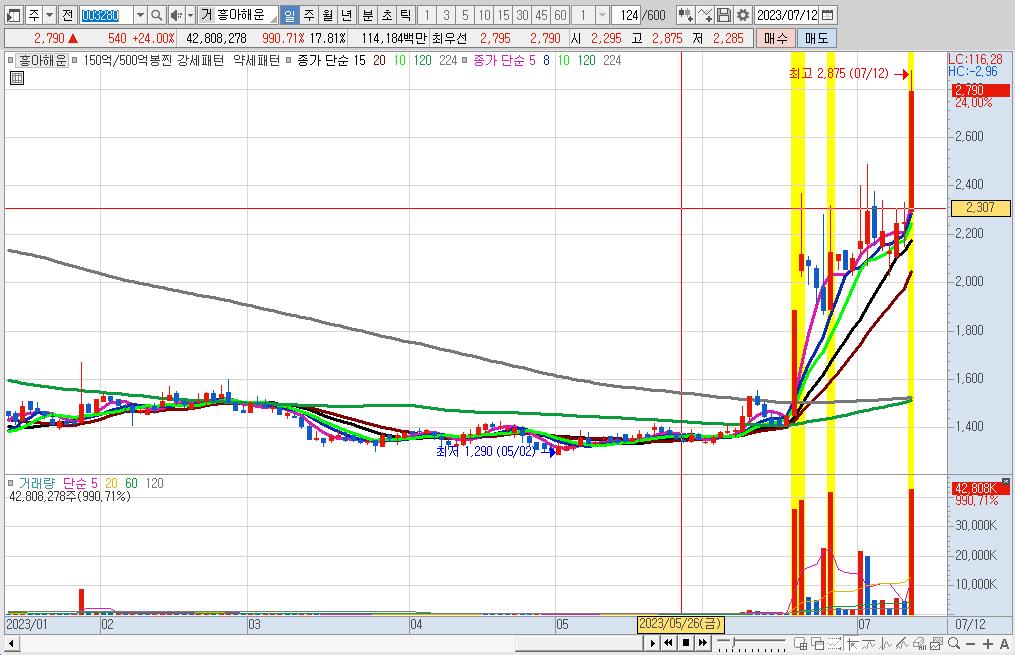Click the minus zoom-out icon
The width and height of the screenshot is (1015, 655).
tap(970, 643)
